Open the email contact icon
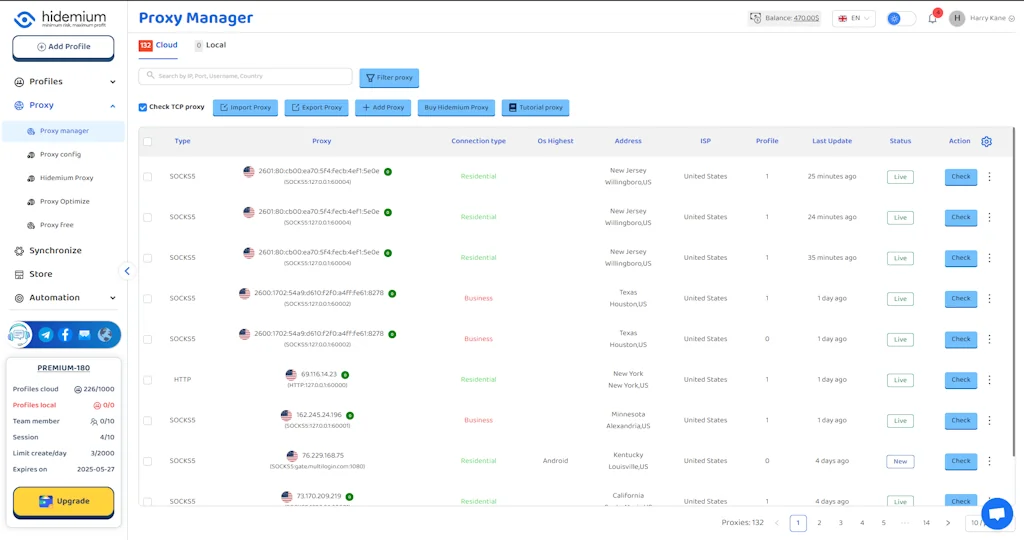The image size is (1024, 540). pos(84,335)
